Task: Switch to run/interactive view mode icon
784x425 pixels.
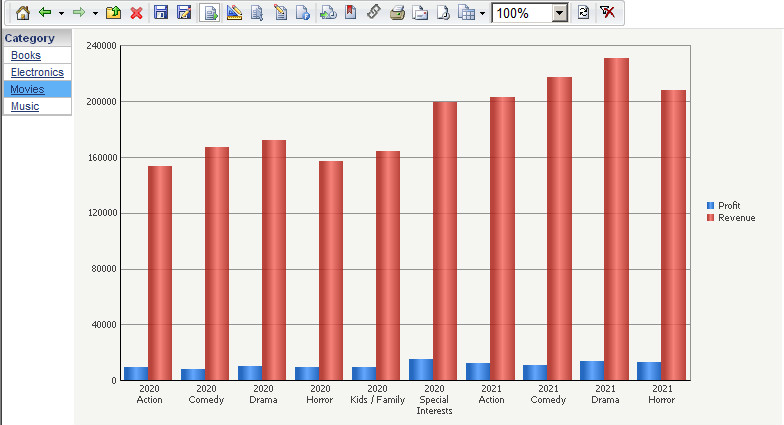Action: [210, 13]
